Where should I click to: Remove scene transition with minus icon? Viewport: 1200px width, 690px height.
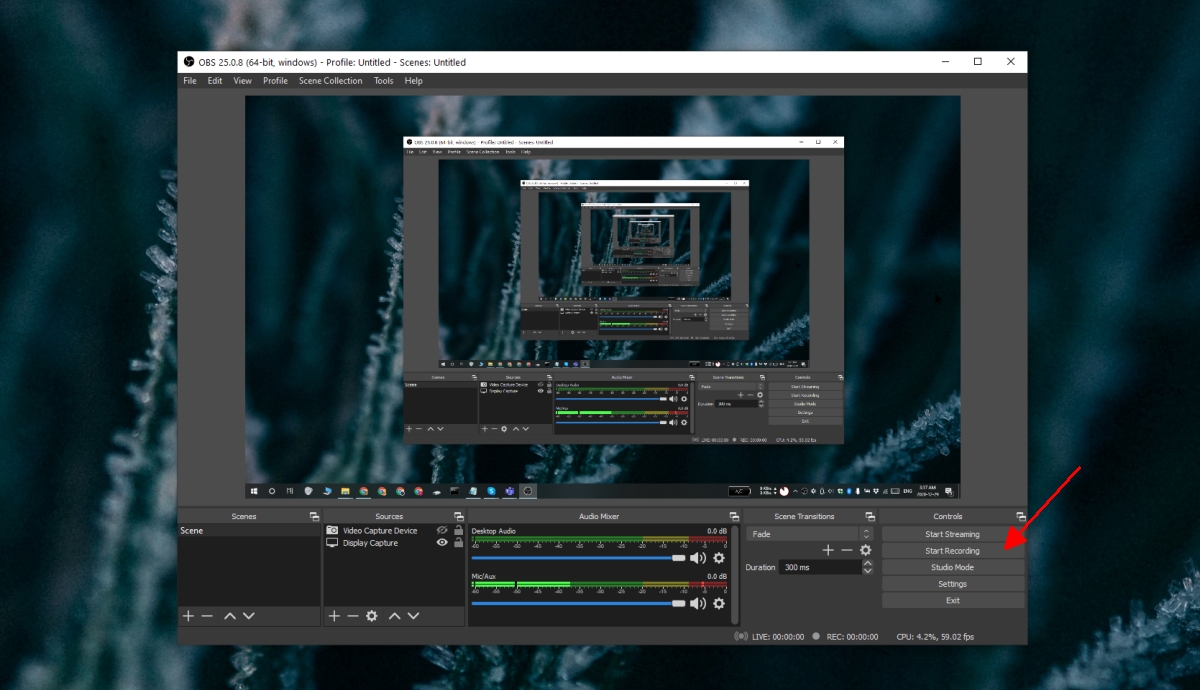tap(847, 550)
